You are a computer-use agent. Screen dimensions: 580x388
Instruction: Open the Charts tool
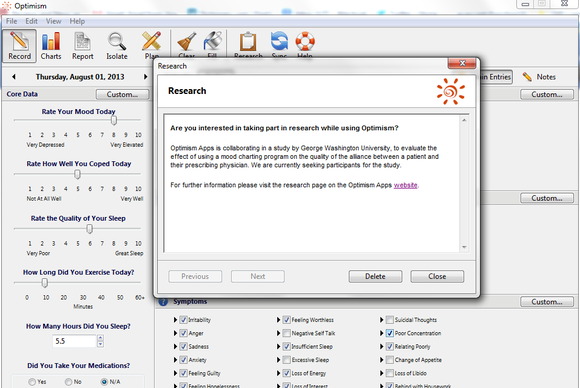click(x=51, y=45)
